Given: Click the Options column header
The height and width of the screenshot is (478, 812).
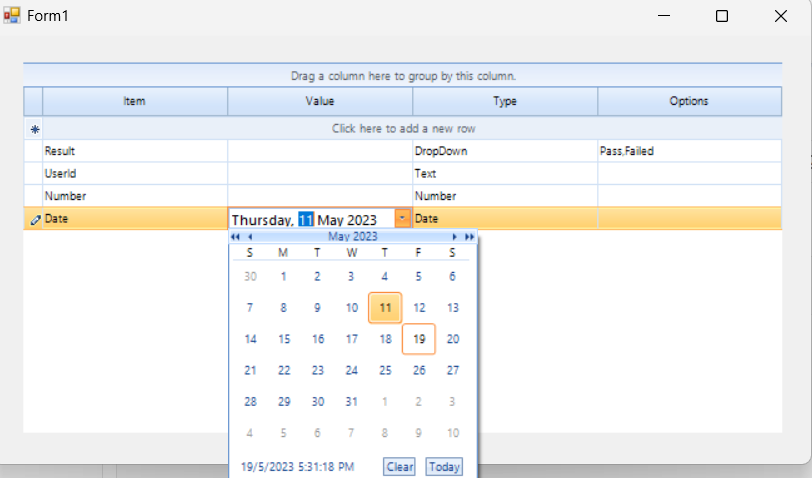Looking at the screenshot, I should tap(689, 101).
